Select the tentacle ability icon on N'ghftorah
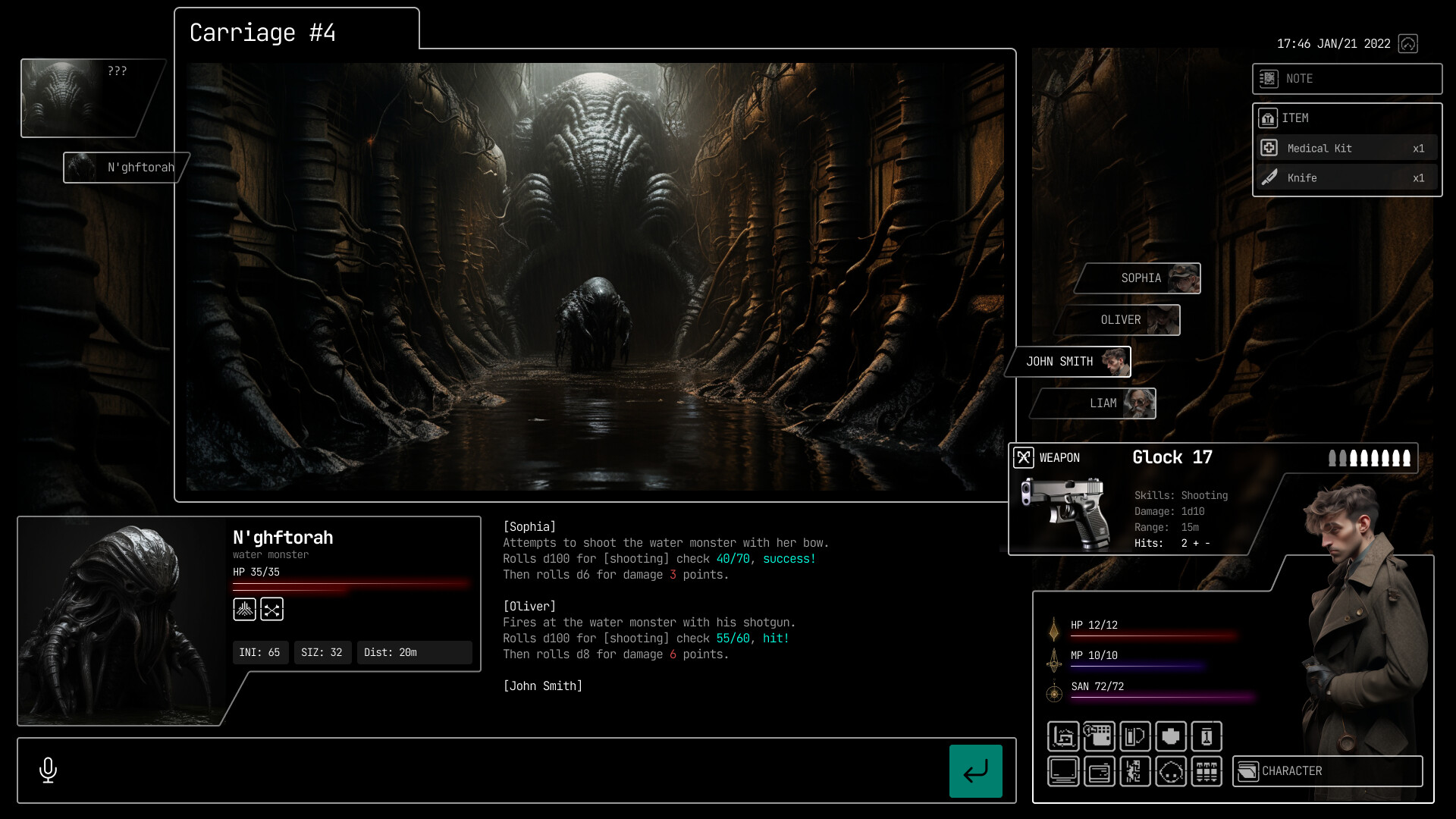This screenshot has width=1456, height=819. coord(244,609)
